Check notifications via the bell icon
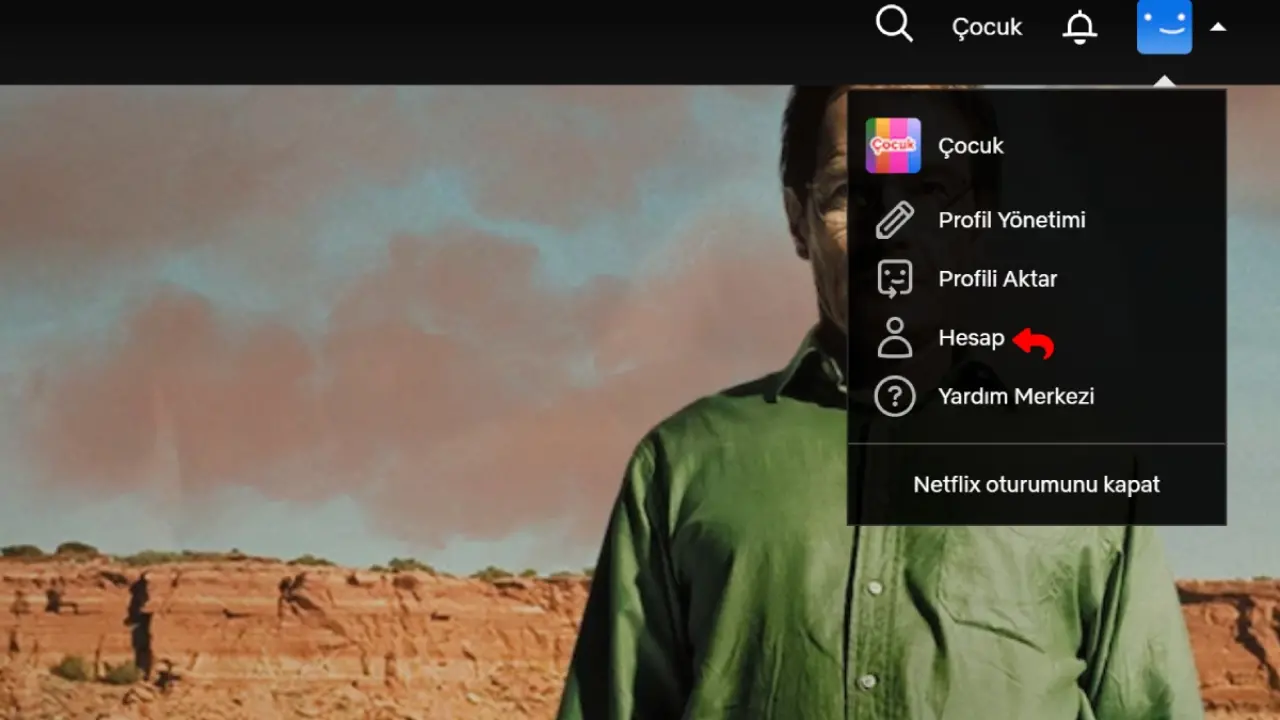Viewport: 1280px width, 720px height. 1079,27
